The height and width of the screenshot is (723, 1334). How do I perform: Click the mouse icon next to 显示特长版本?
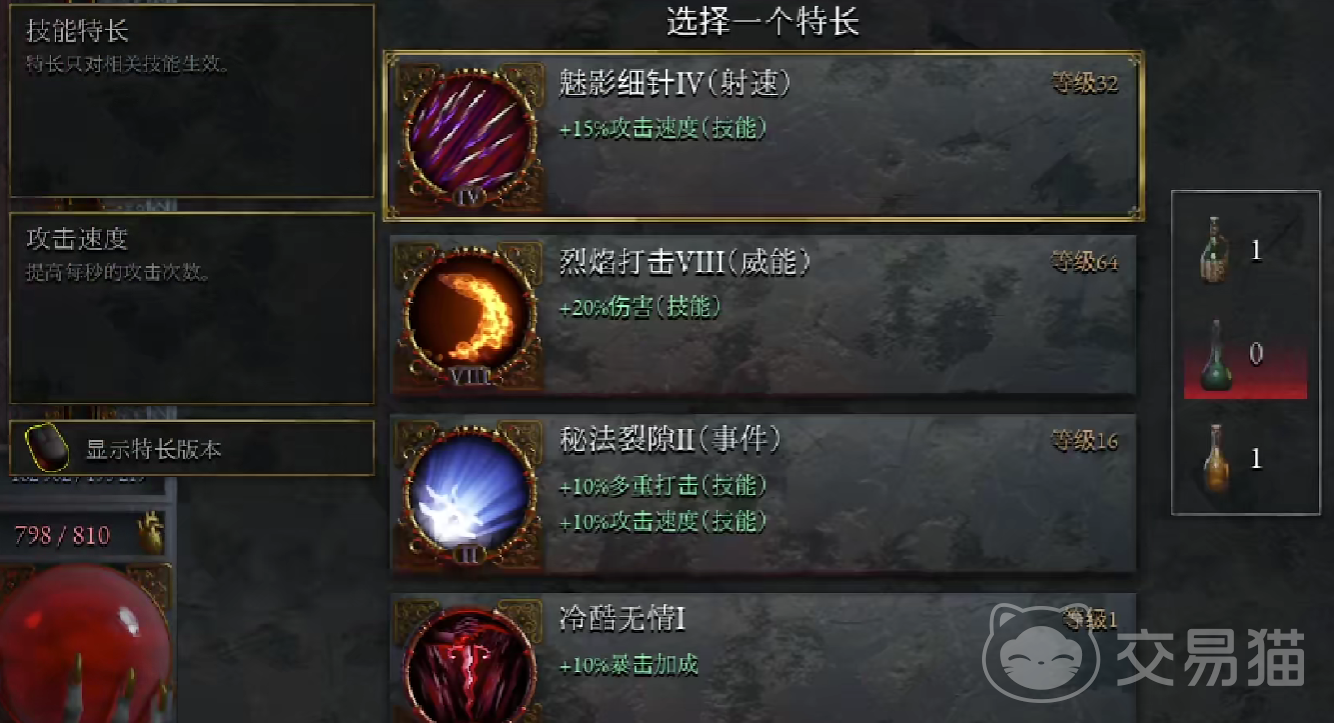pyautogui.click(x=47, y=448)
